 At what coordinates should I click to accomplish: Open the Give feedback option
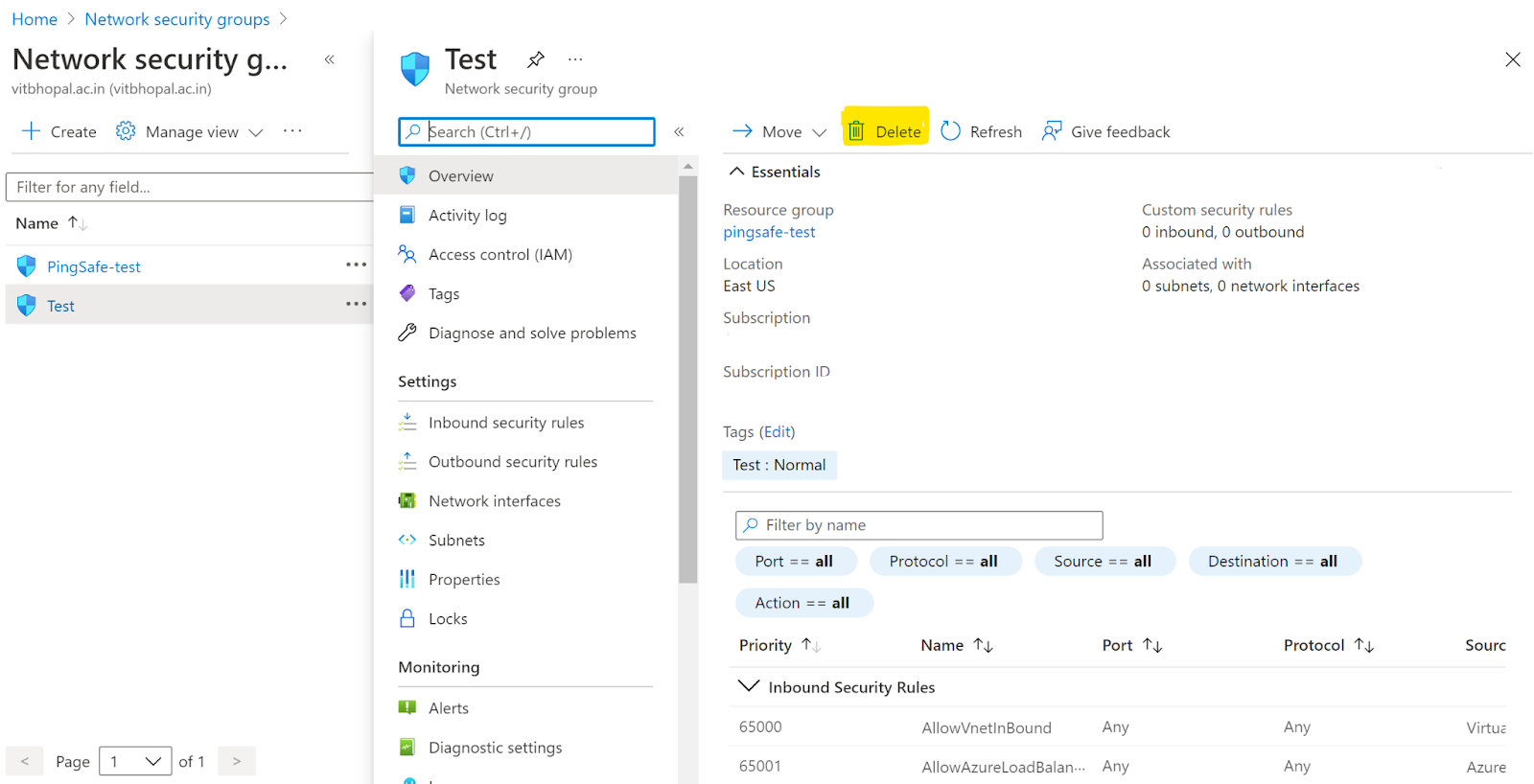[1106, 131]
